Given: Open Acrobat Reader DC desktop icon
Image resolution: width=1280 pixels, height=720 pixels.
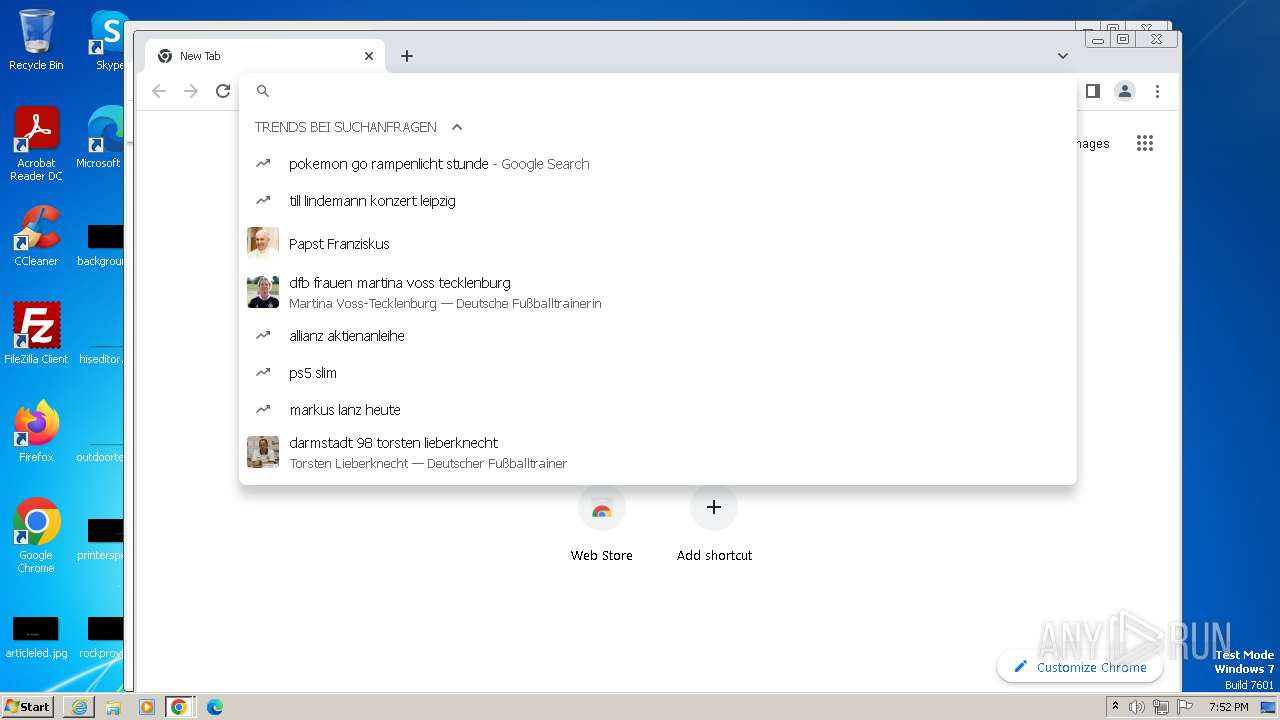Looking at the screenshot, I should [36, 145].
